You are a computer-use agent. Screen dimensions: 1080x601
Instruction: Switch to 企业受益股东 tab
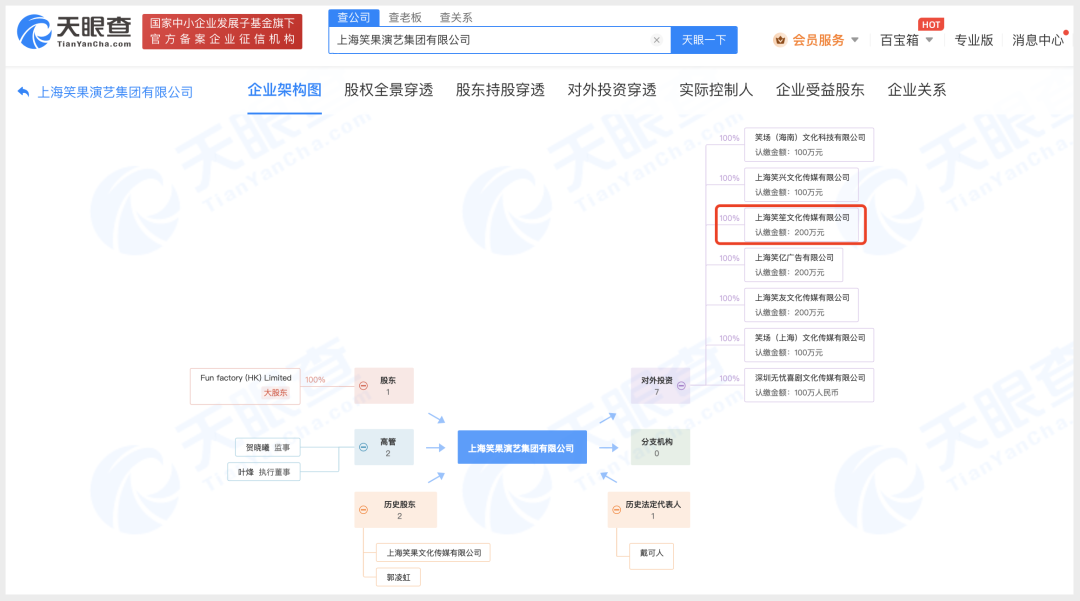point(820,90)
